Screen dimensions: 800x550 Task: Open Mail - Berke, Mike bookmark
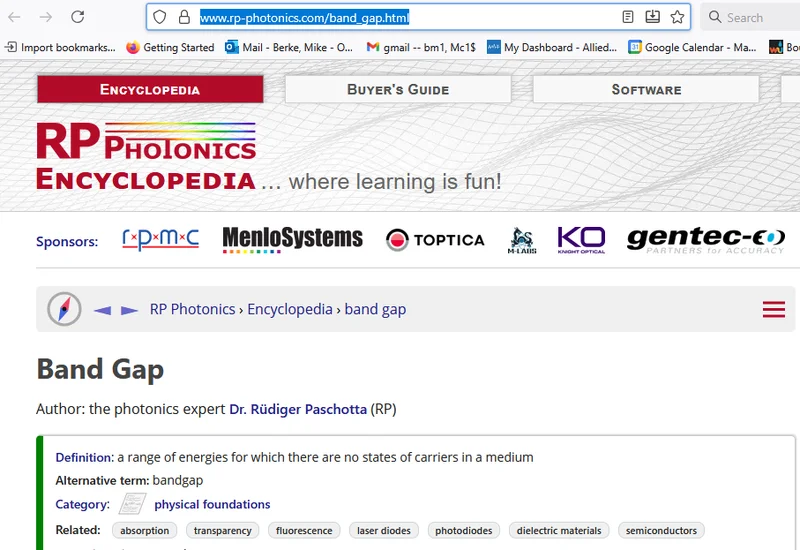click(x=289, y=47)
